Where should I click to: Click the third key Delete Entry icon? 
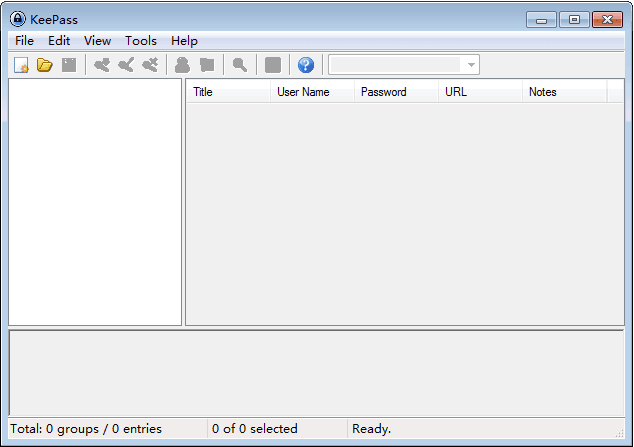click(150, 65)
